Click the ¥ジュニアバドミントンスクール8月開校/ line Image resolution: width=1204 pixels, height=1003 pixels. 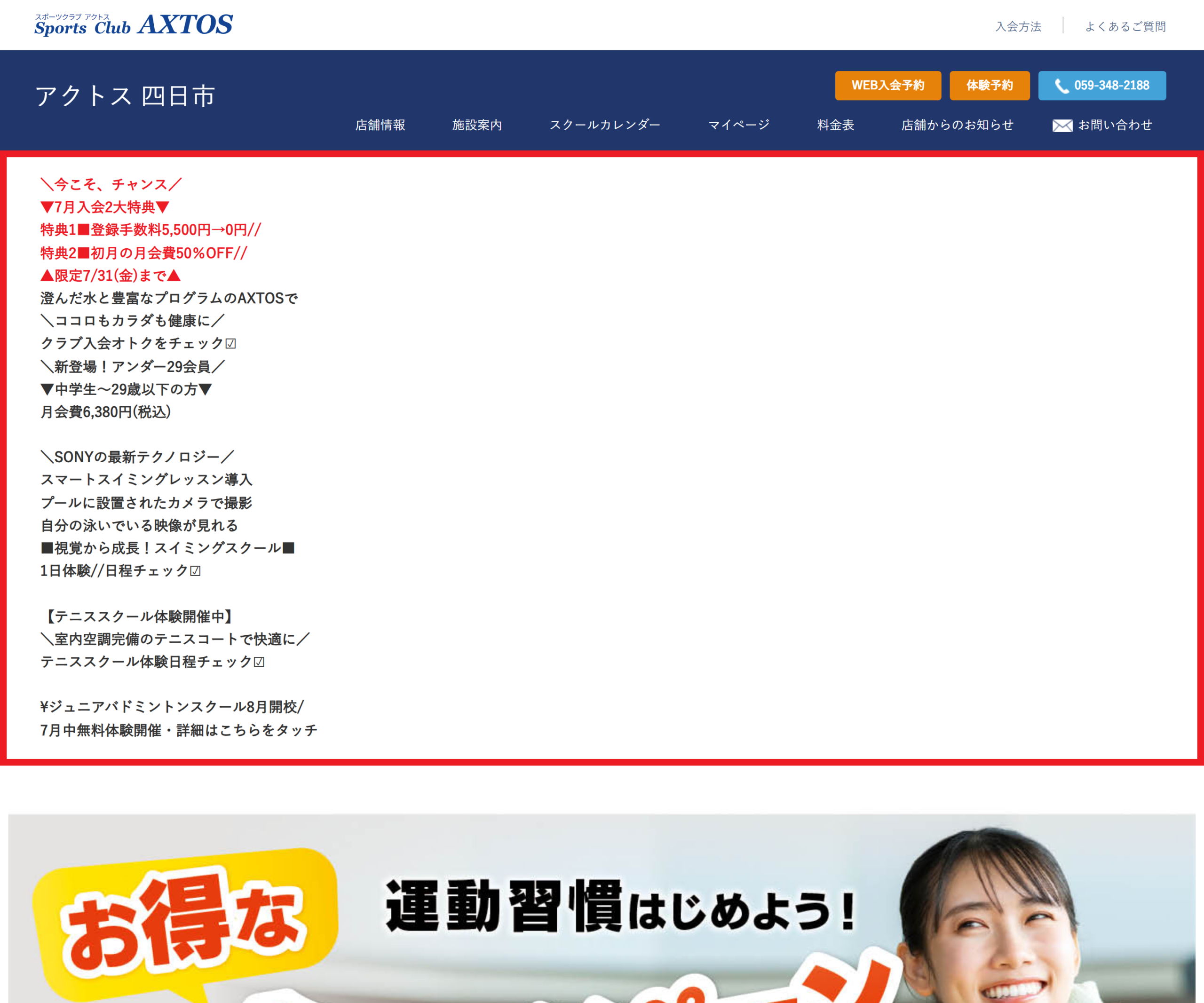coord(172,707)
